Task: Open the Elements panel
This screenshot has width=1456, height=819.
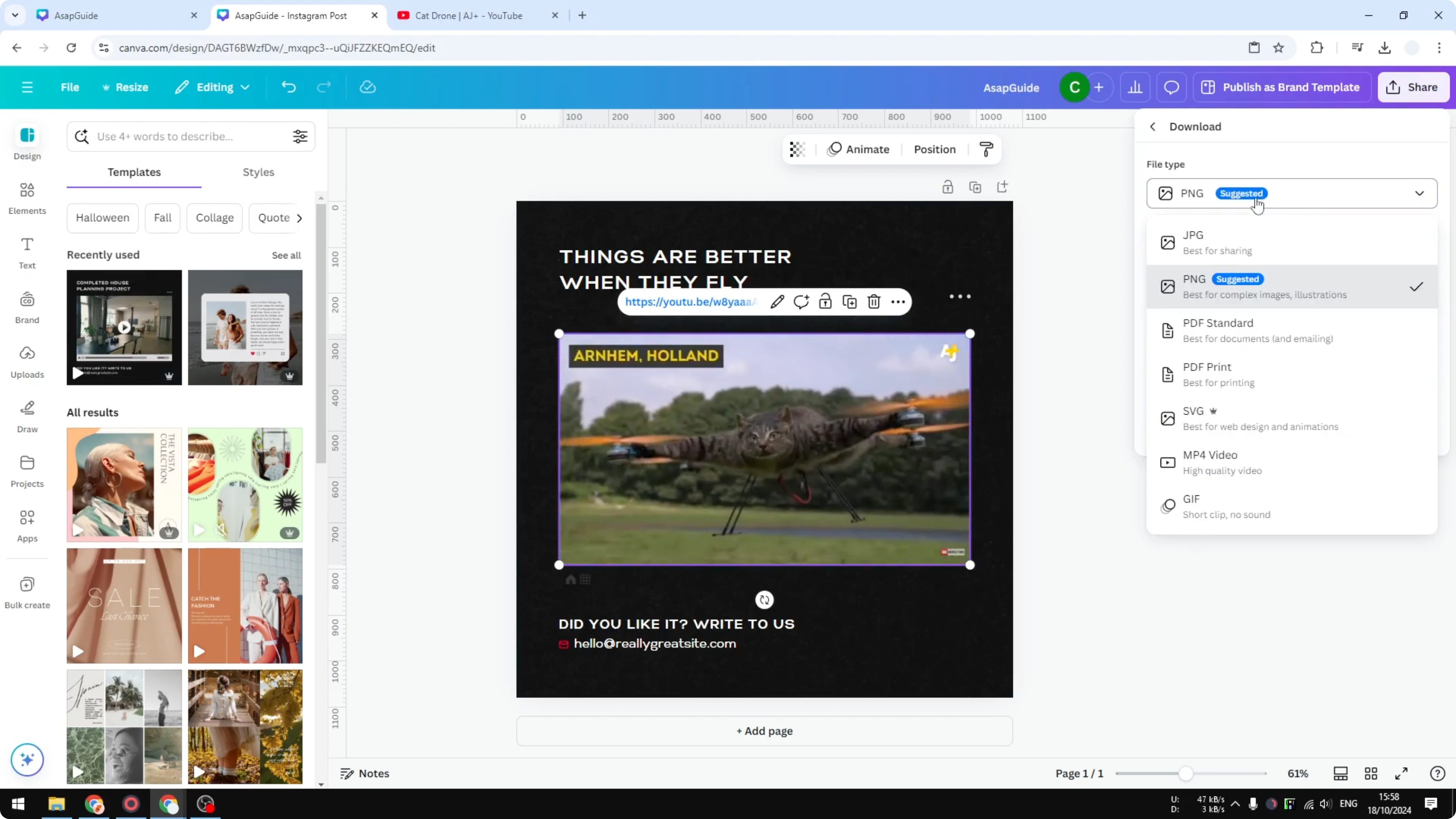Action: (27, 197)
